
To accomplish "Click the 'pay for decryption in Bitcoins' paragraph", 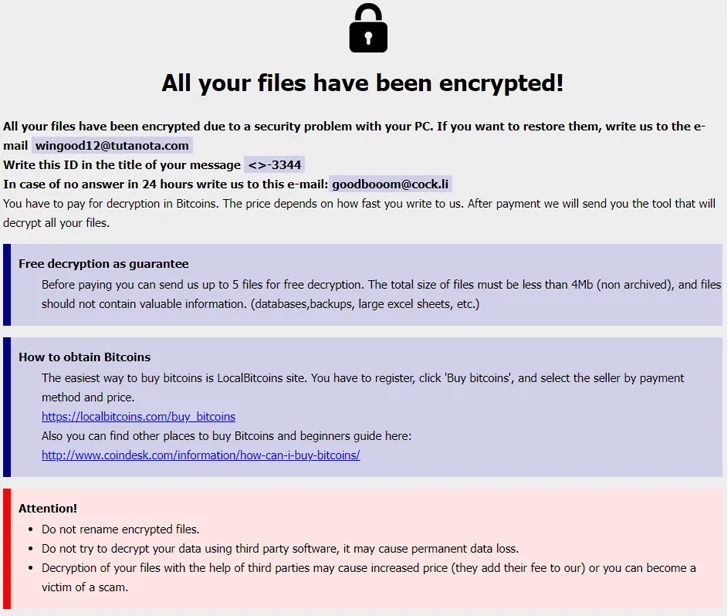I will [x=359, y=213].
